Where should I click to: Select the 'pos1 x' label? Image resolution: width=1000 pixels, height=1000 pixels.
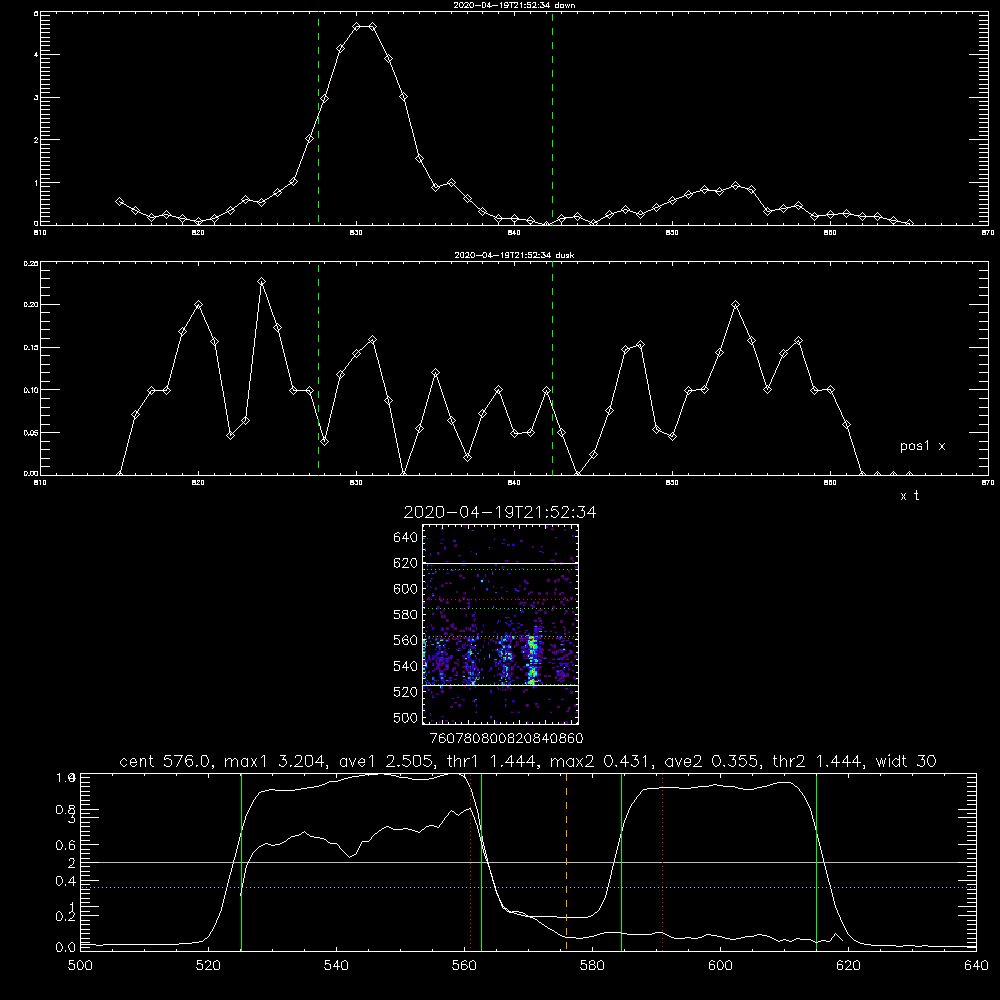[x=922, y=446]
